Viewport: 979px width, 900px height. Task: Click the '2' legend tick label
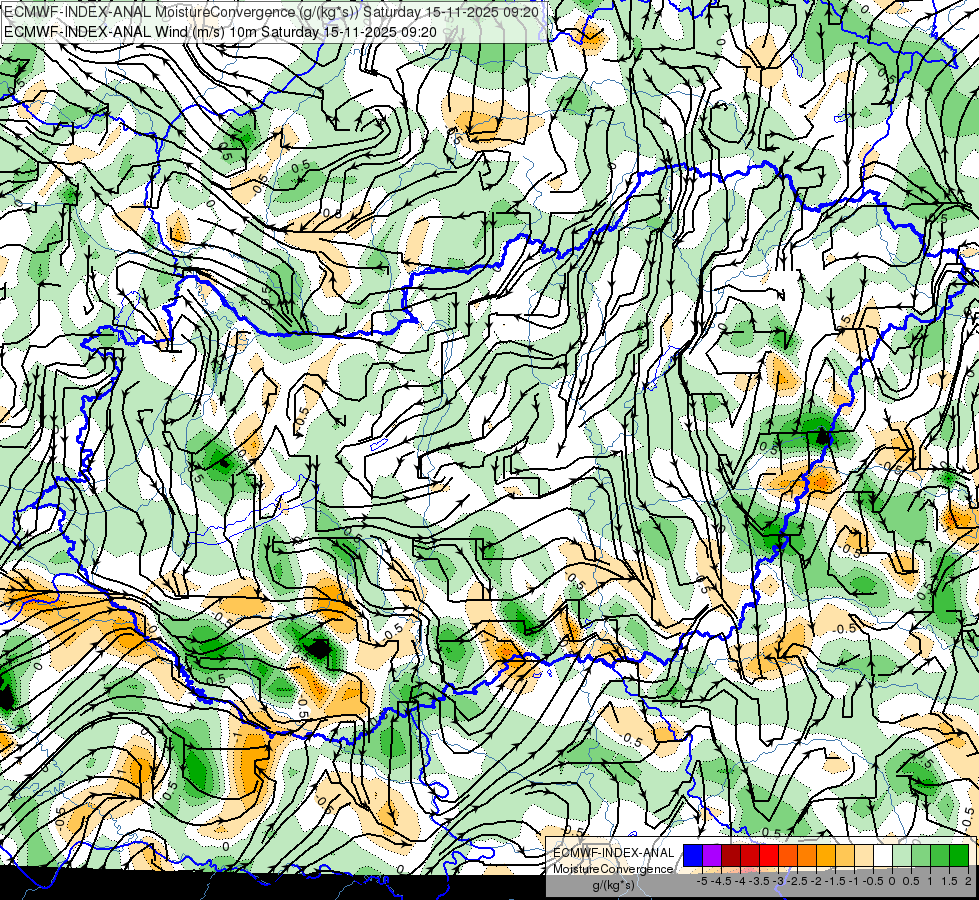click(968, 881)
